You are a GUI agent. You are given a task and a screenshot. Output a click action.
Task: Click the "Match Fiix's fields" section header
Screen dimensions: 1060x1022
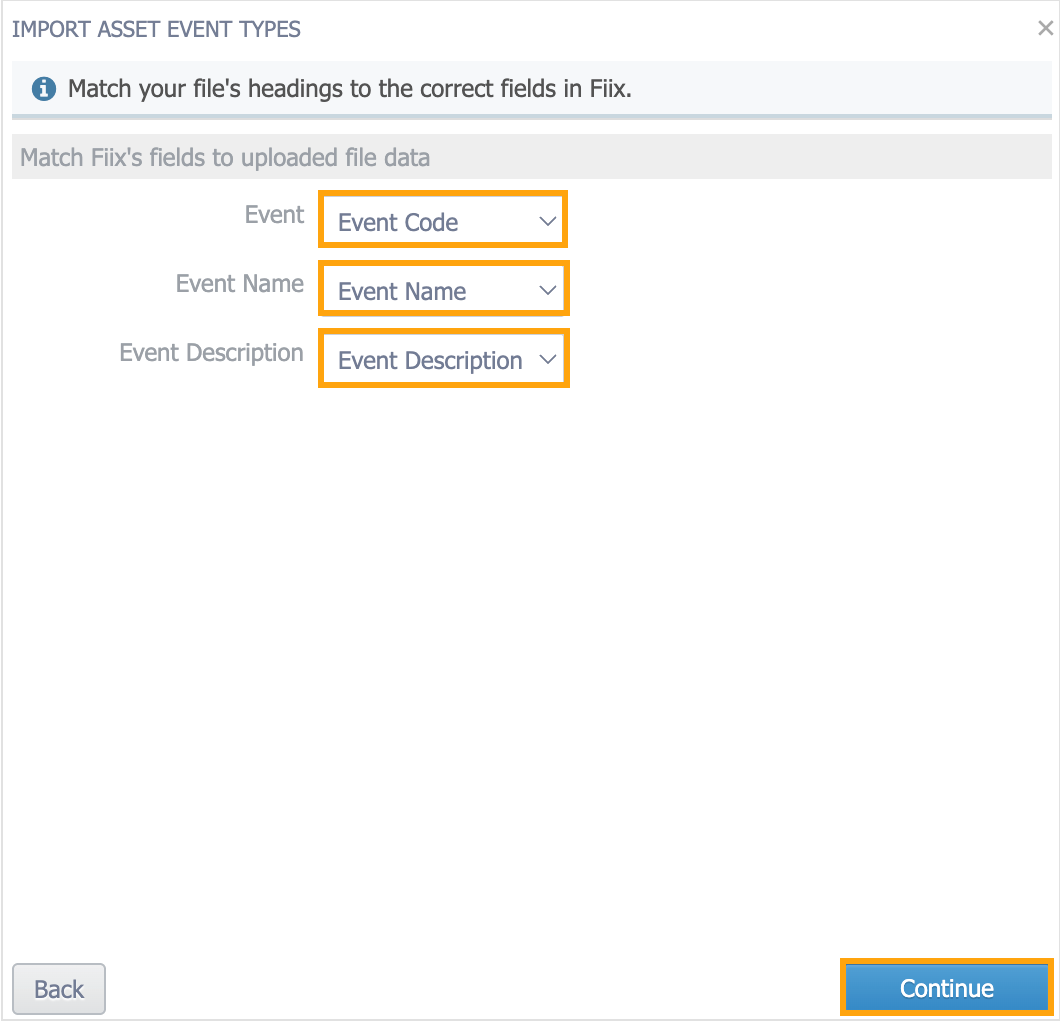[x=225, y=158]
